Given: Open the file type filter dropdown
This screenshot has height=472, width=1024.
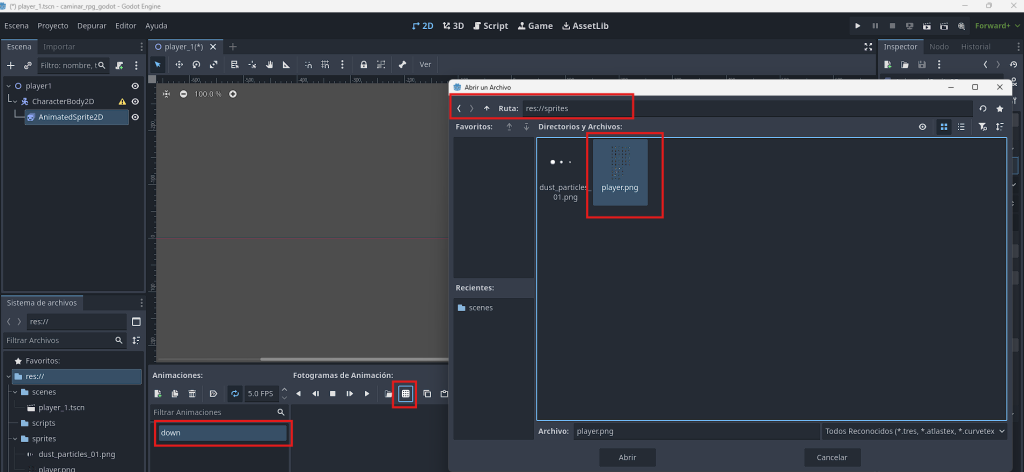Looking at the screenshot, I should pyautogui.click(x=912, y=431).
